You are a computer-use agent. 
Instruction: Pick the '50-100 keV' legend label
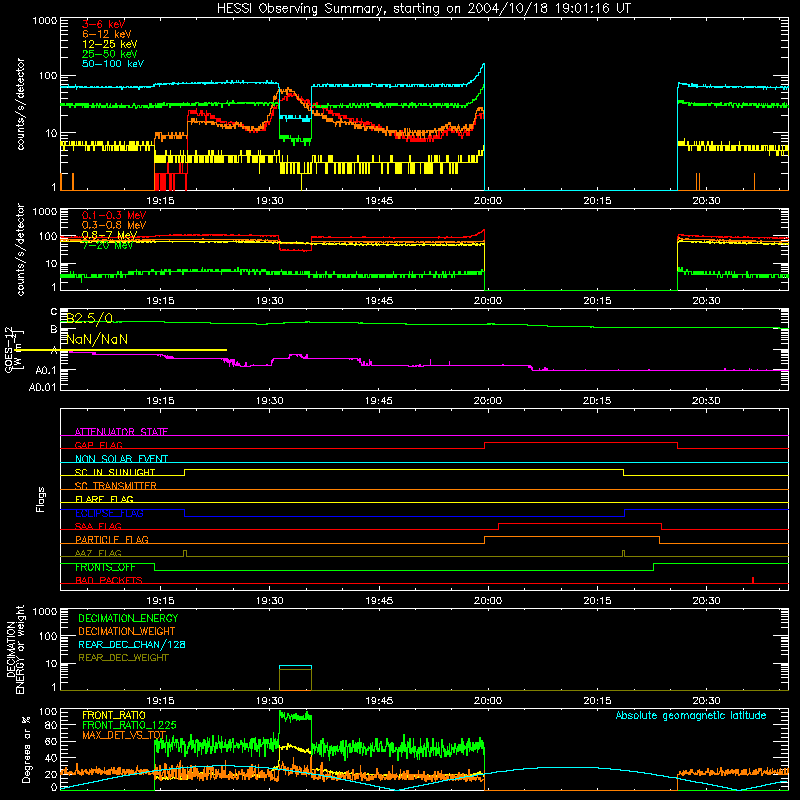click(113, 64)
